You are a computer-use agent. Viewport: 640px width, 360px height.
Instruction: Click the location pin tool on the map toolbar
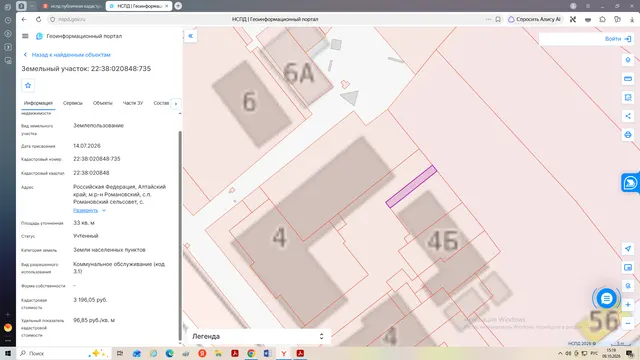(628, 60)
